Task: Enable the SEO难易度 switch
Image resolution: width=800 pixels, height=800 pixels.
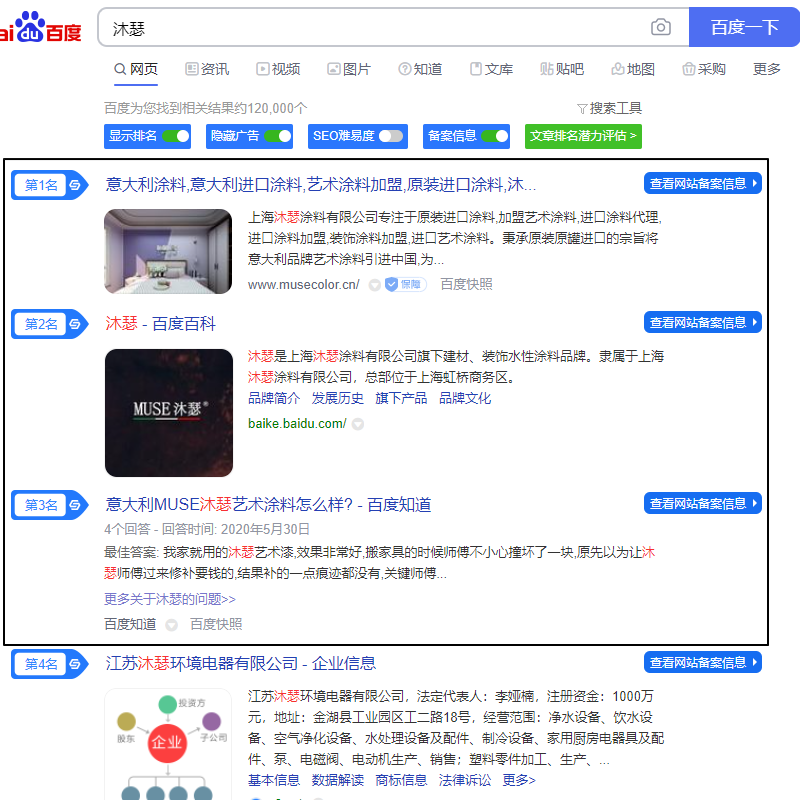Action: pos(391,136)
